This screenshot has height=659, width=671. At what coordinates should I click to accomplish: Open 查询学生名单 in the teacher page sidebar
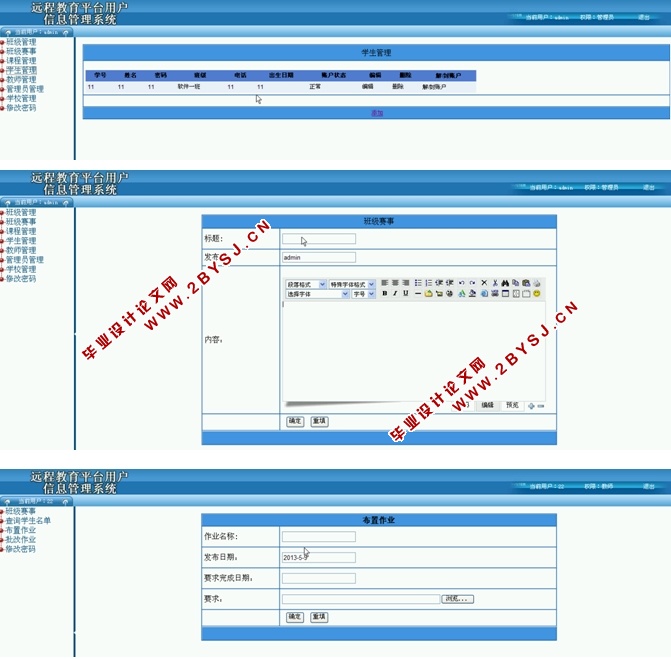28,521
